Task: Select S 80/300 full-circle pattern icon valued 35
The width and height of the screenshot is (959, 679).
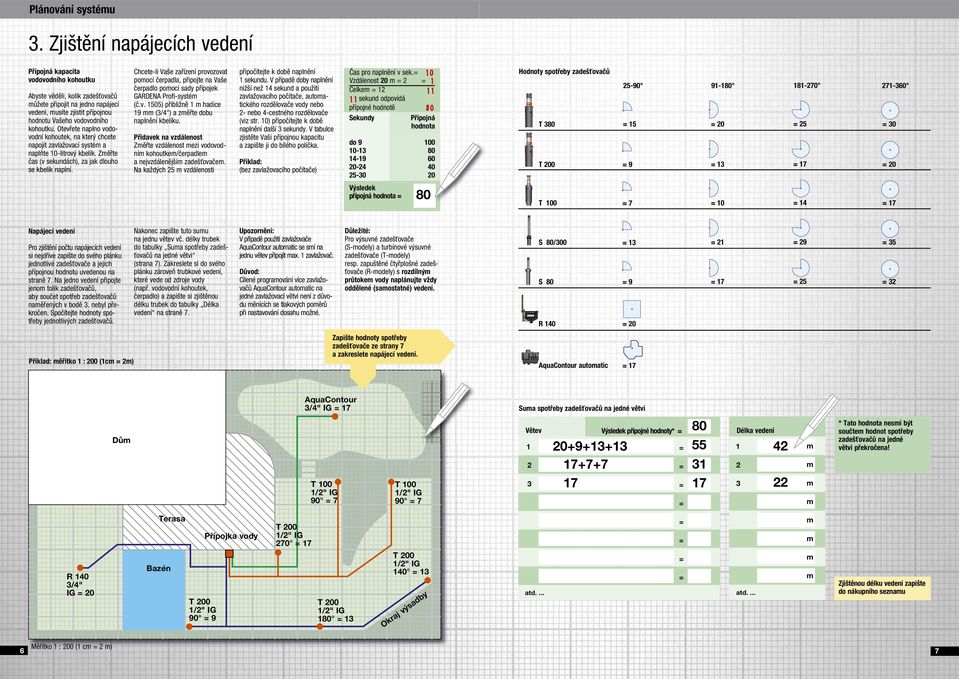Action: 890,229
